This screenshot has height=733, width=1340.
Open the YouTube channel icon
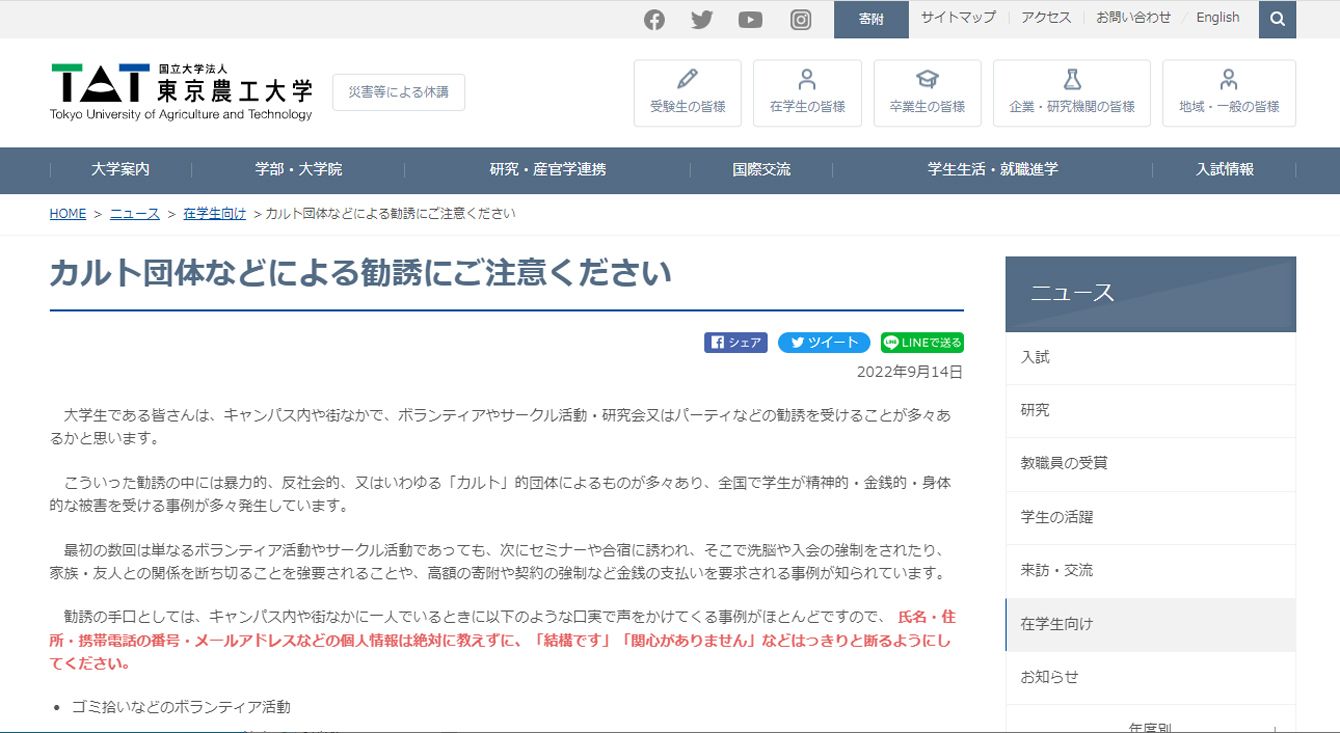point(750,20)
